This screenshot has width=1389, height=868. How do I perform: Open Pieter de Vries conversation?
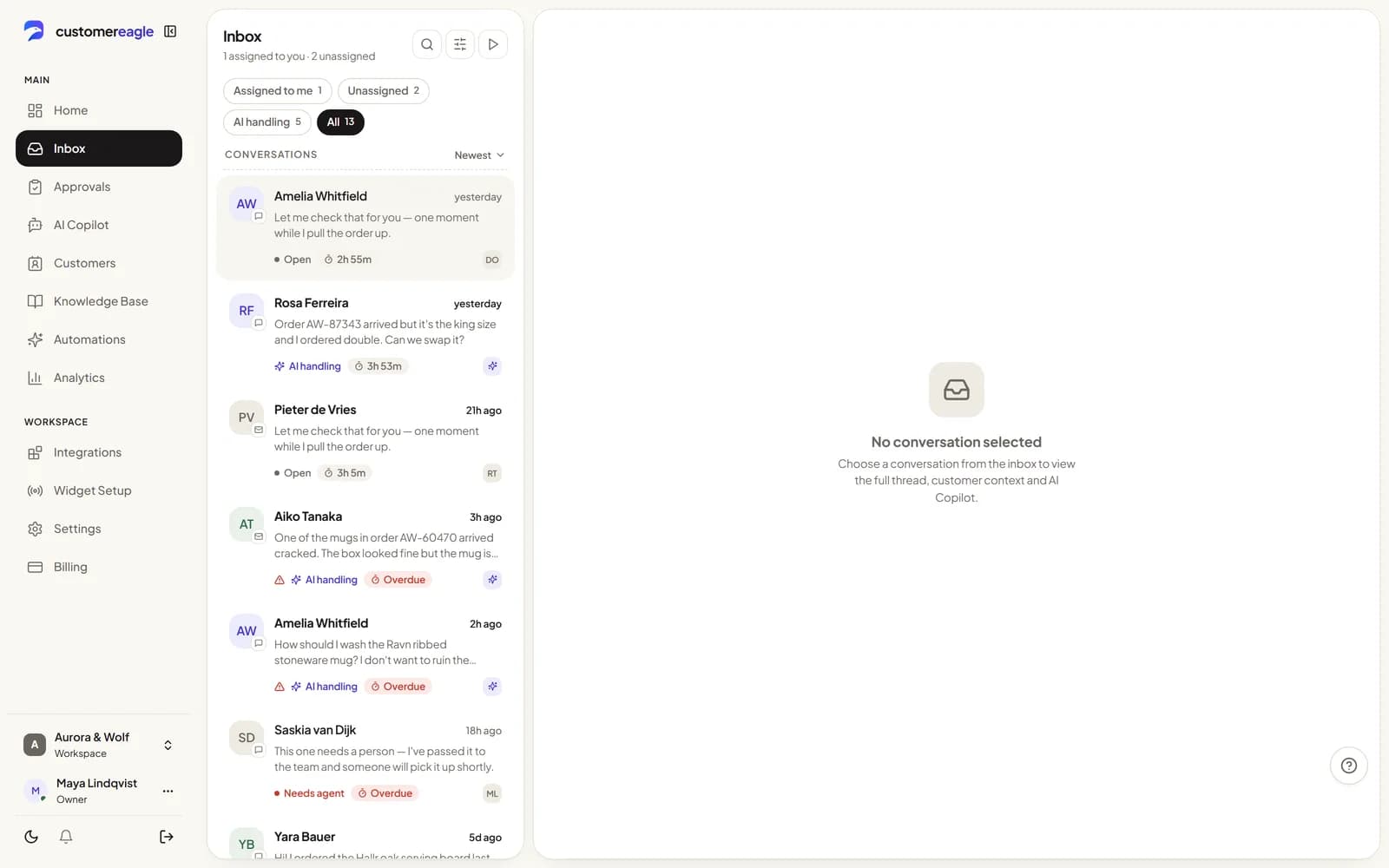[x=365, y=441]
